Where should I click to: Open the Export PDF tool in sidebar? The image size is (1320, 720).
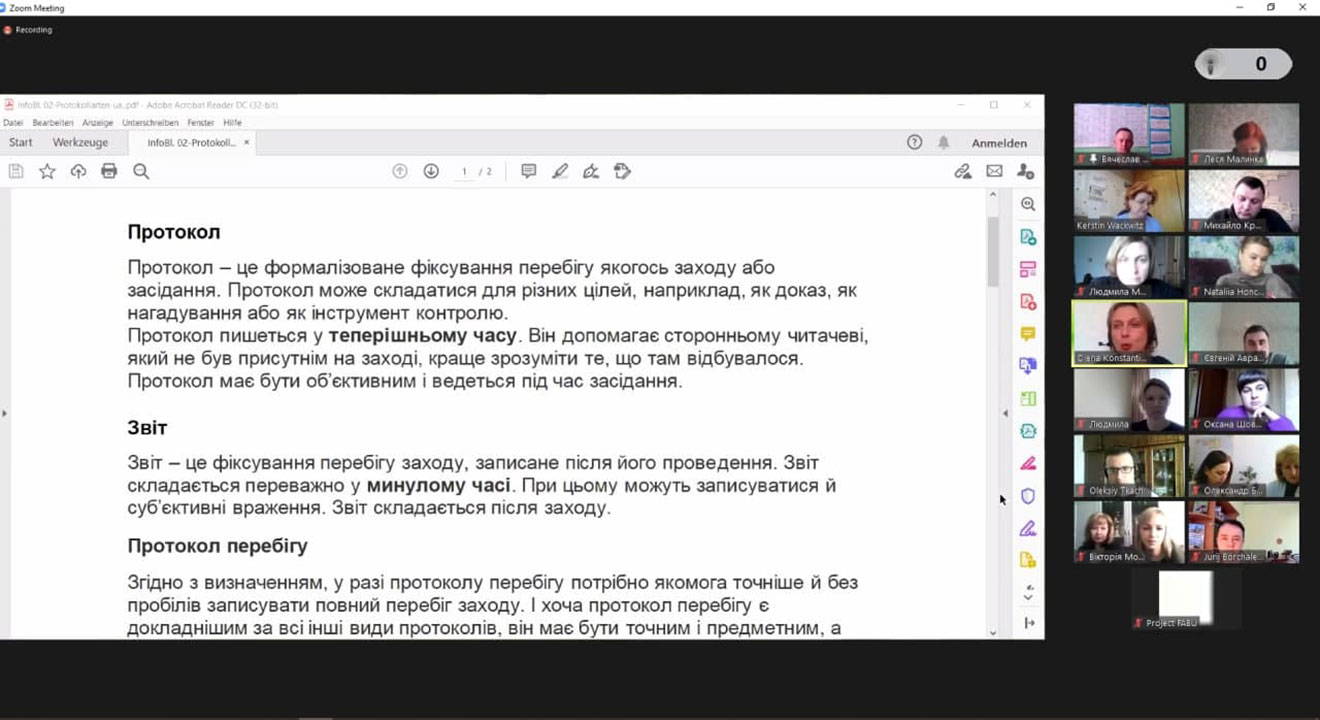pyautogui.click(x=1028, y=237)
